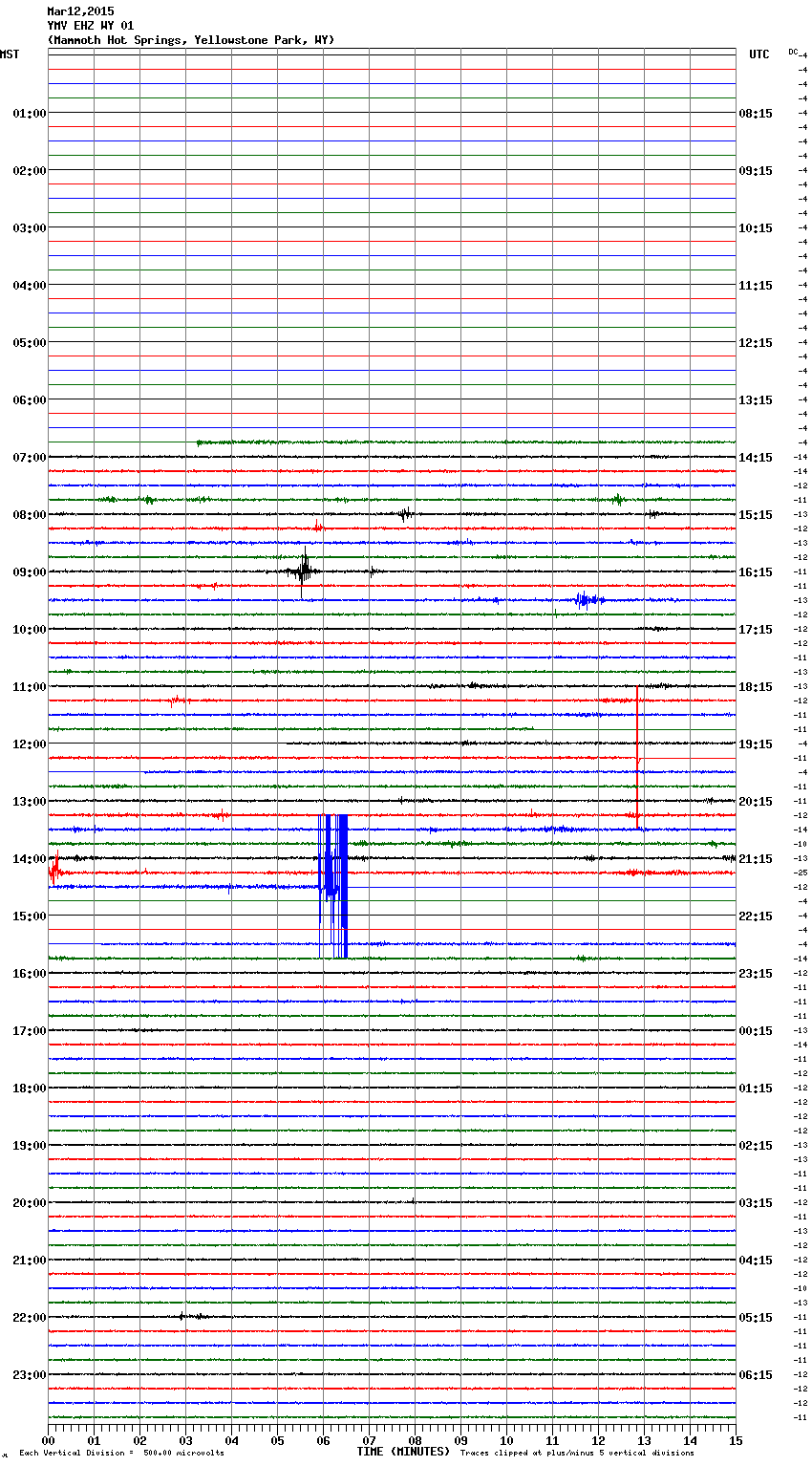Click the 12:15 UTC time label

[756, 343]
